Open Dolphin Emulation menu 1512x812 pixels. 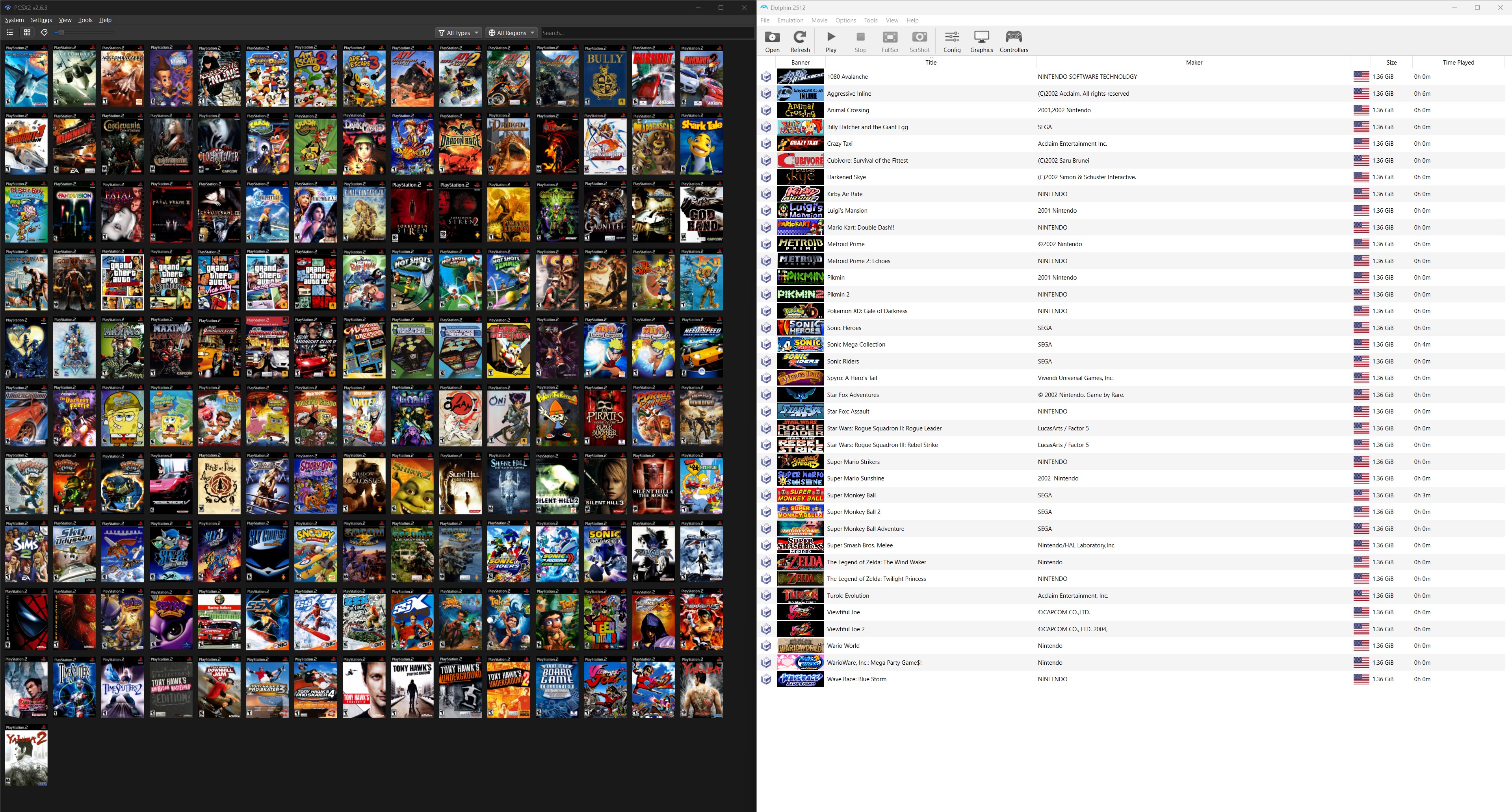pyautogui.click(x=790, y=20)
